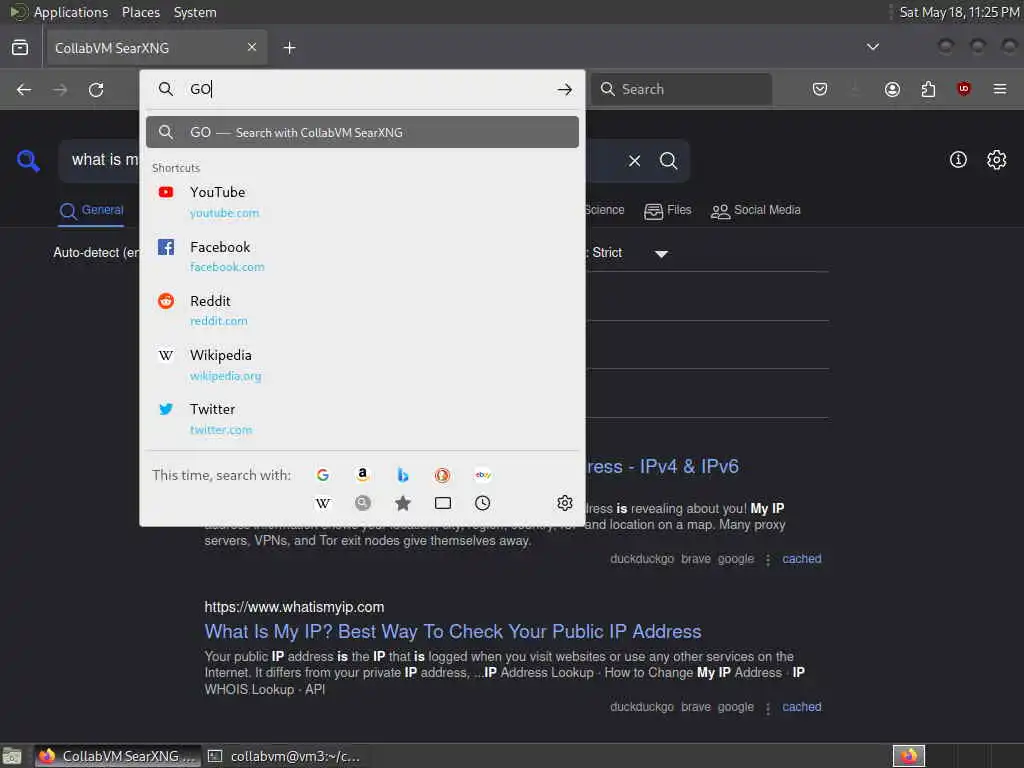Click the Go arrow in URL bar
Viewport: 1024px width, 768px height.
tap(565, 89)
